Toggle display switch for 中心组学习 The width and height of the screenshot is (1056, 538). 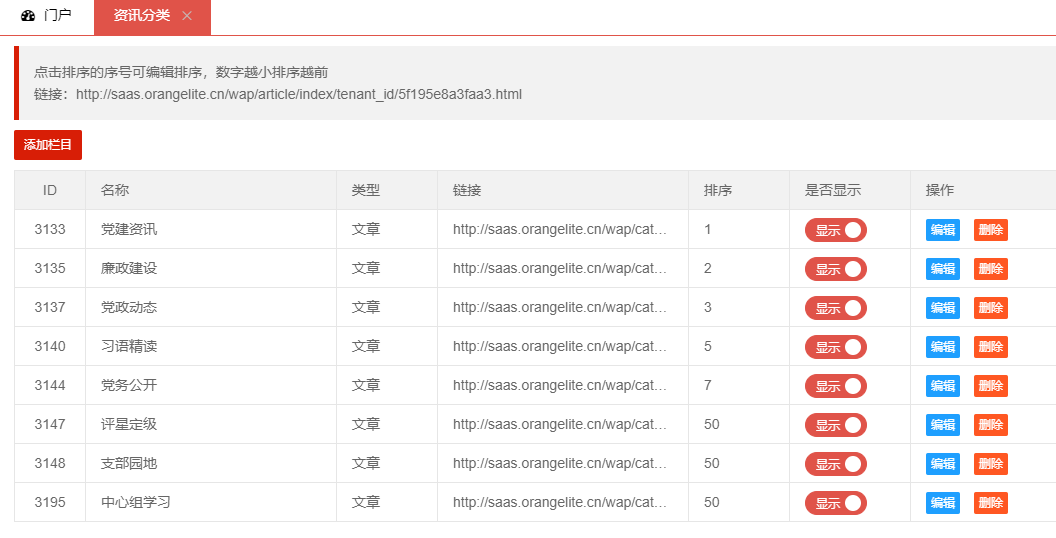[835, 503]
